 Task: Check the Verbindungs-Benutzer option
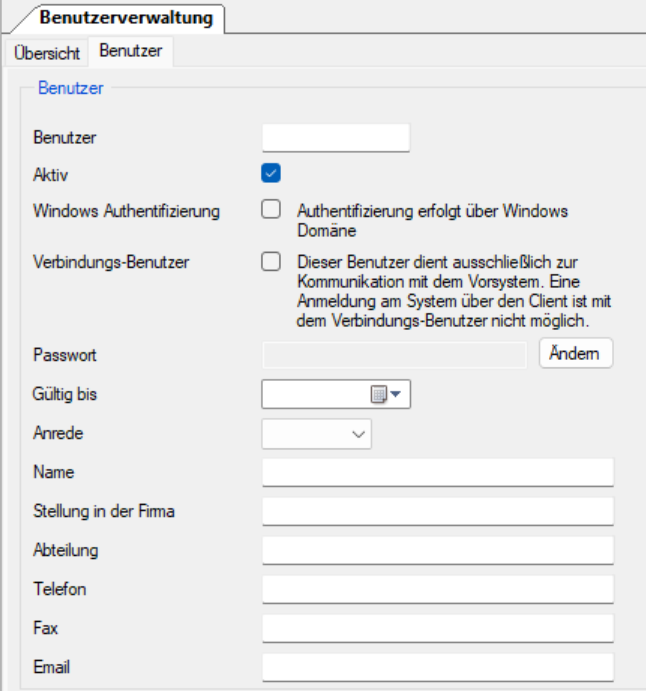[270, 262]
